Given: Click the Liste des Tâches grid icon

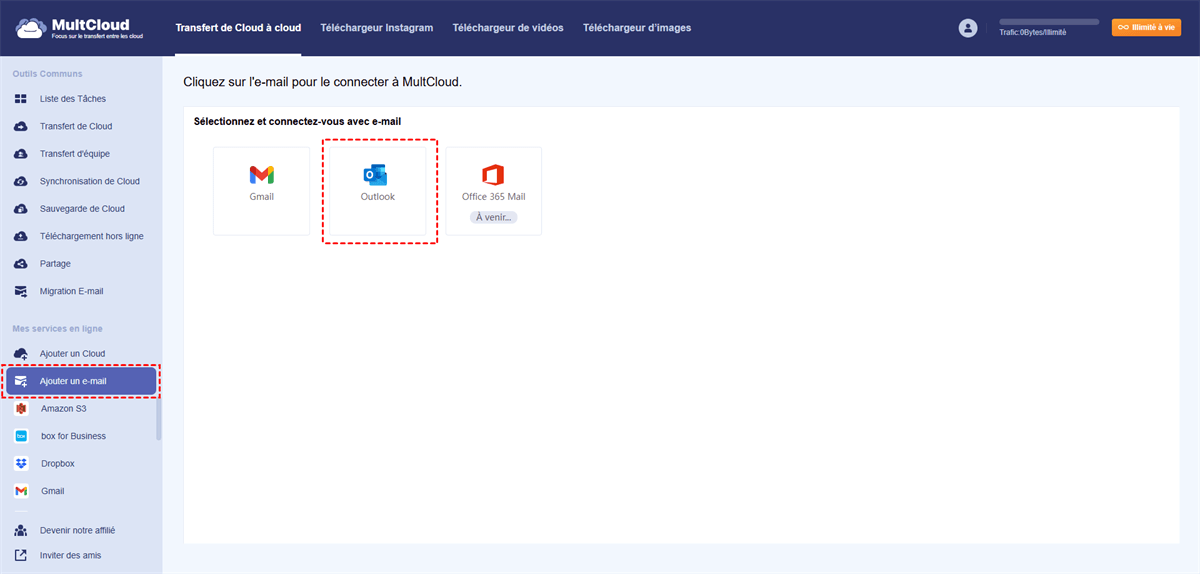Looking at the screenshot, I should [20, 99].
